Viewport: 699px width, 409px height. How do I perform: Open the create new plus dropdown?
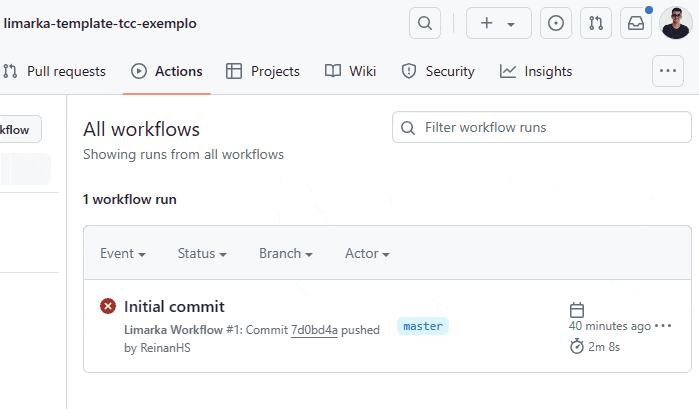[498, 23]
